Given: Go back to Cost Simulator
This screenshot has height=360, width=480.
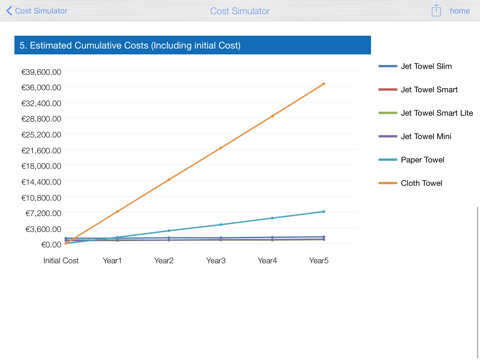Looking at the screenshot, I should point(37,11).
